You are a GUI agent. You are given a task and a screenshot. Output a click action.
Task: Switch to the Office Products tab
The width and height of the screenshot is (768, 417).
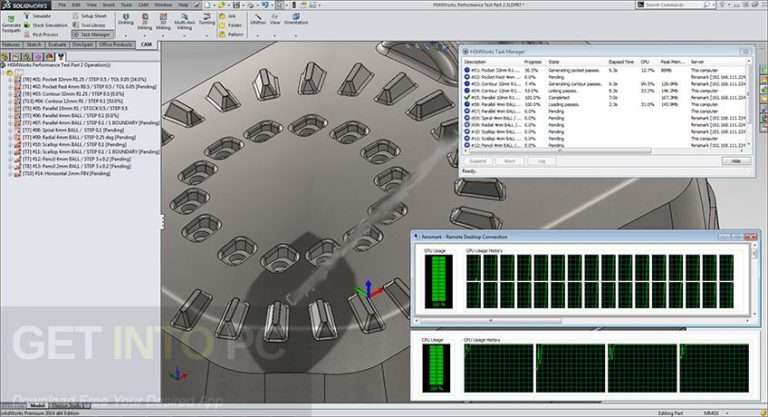116,45
